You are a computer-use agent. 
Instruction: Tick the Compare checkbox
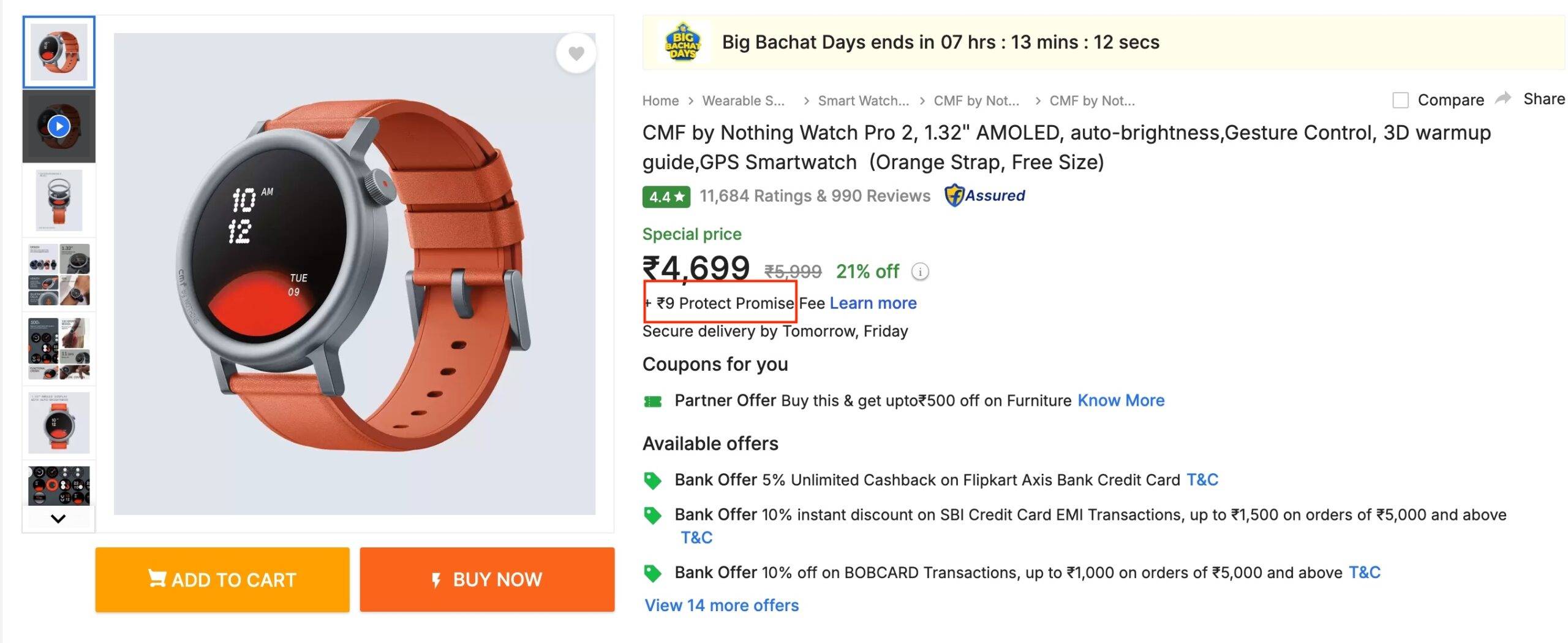1400,100
